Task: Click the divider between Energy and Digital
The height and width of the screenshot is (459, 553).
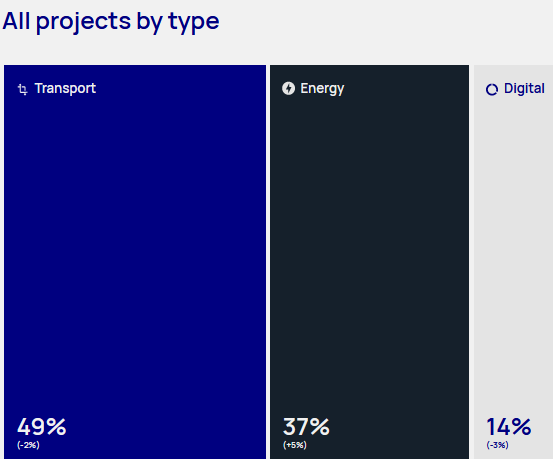Action: (x=471, y=262)
